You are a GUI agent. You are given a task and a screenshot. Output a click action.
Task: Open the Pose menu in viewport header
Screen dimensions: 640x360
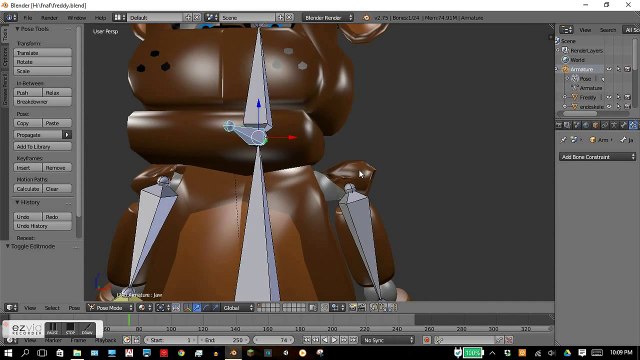pyautogui.click(x=74, y=308)
